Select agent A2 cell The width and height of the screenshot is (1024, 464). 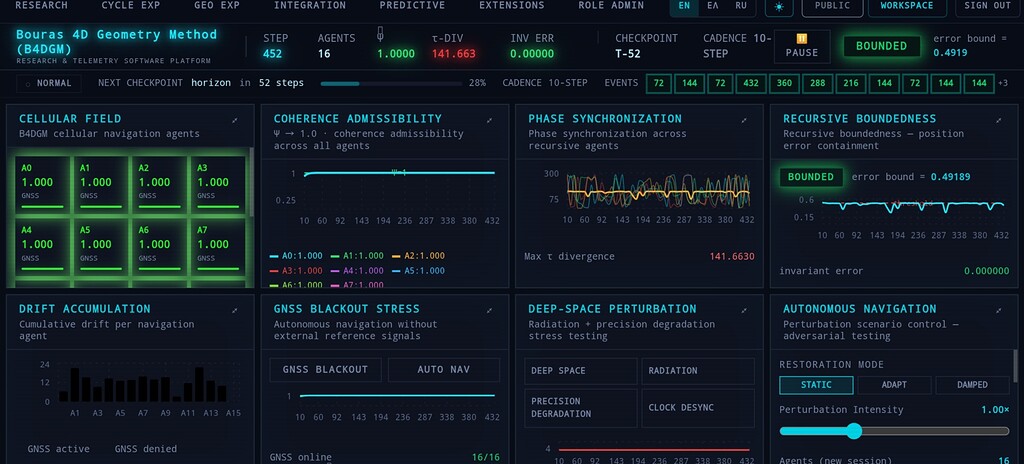pos(159,184)
